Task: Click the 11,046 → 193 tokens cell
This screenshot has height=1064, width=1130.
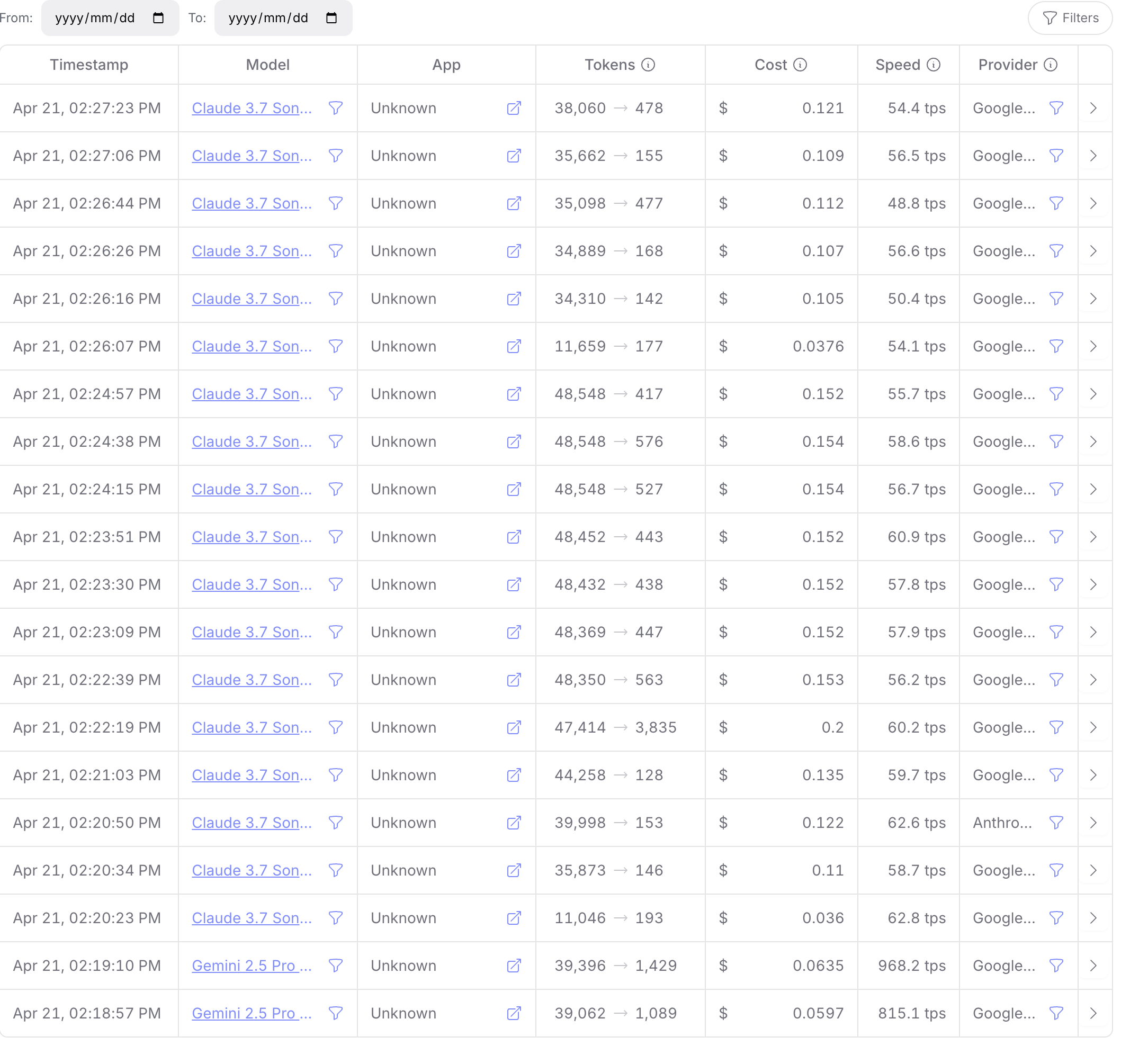Action: [609, 918]
